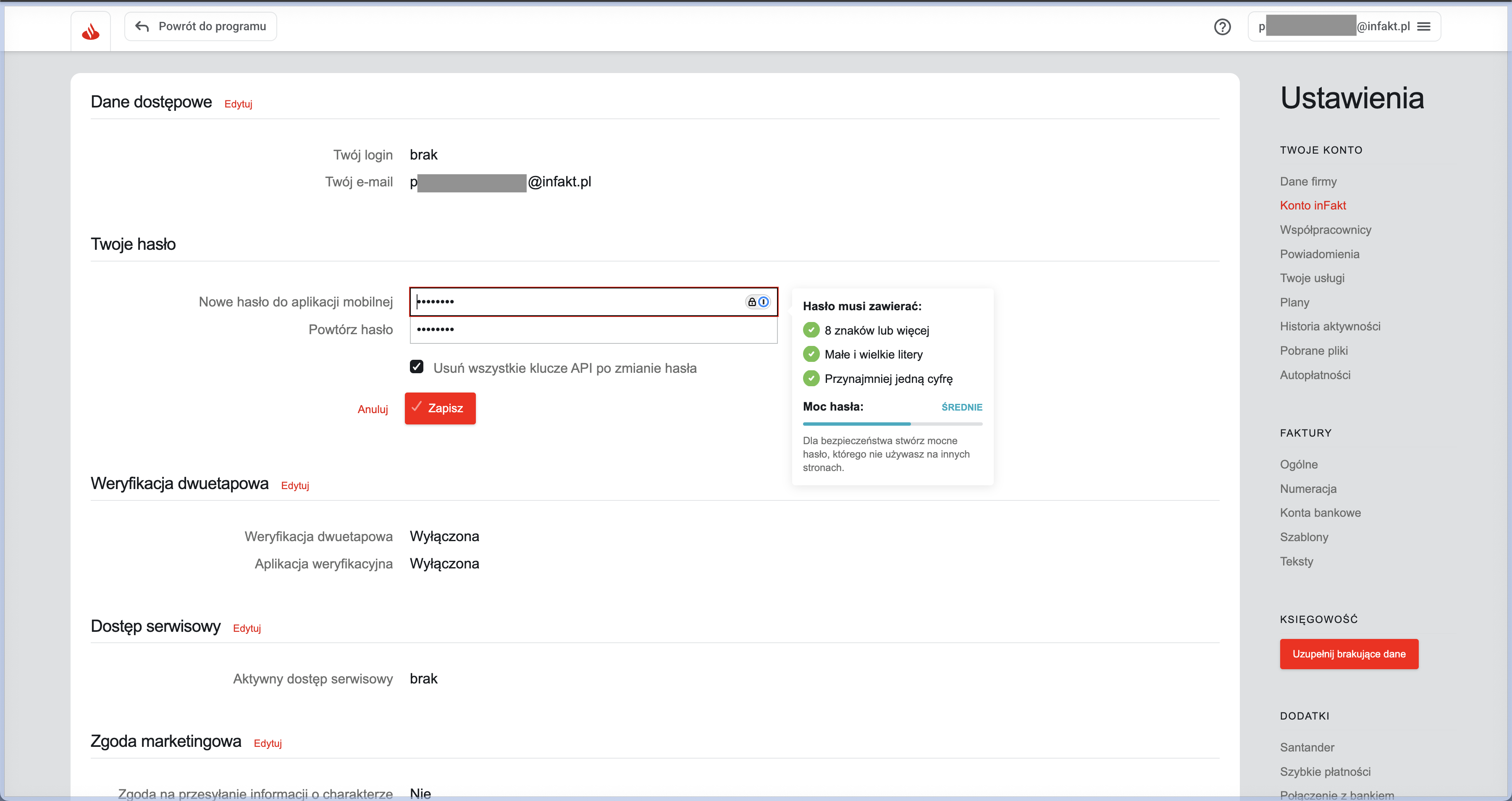Image resolution: width=1512 pixels, height=801 pixels.
Task: Open the help question mark icon
Action: coord(1222,27)
